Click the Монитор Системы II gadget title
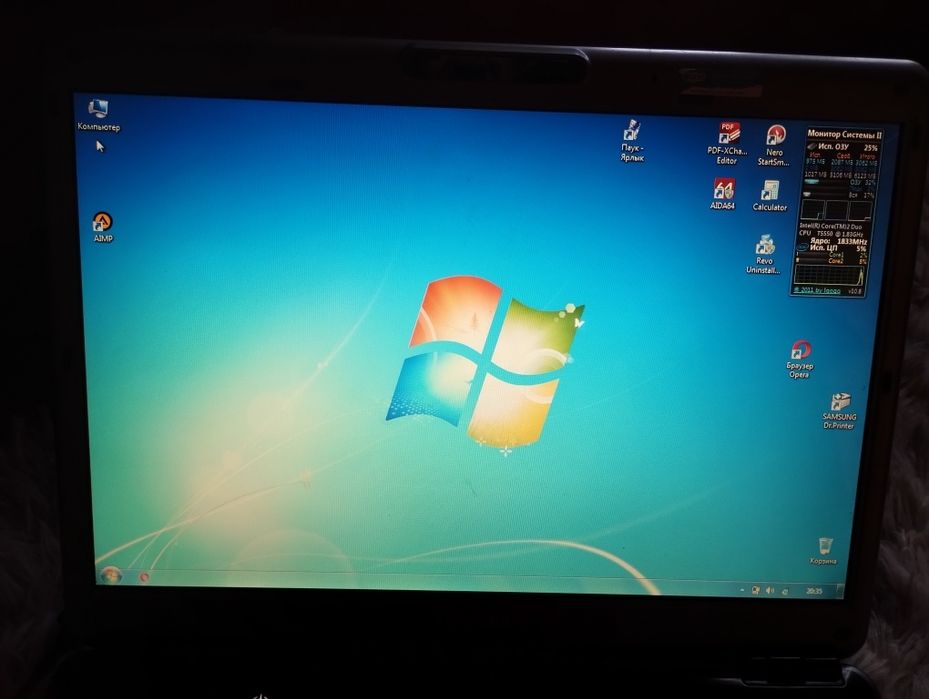Viewport: 929px width, 699px height. [844, 134]
